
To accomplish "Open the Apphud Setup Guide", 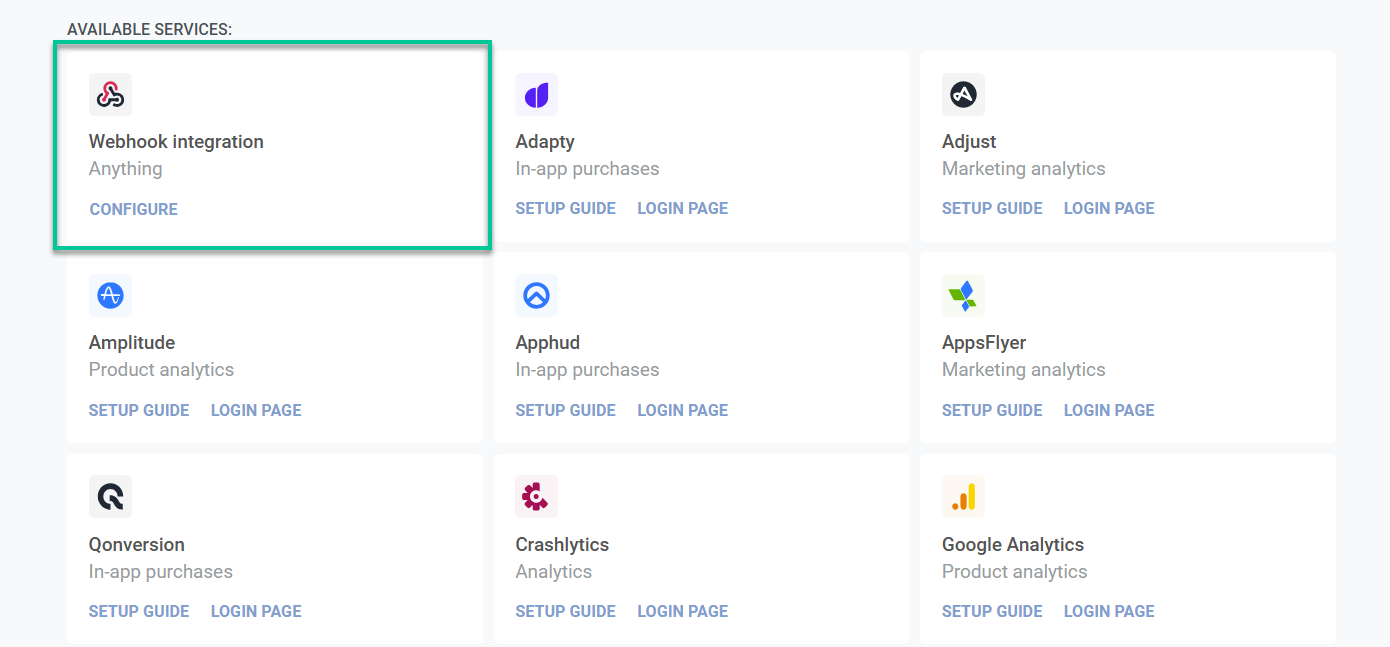I will point(565,410).
